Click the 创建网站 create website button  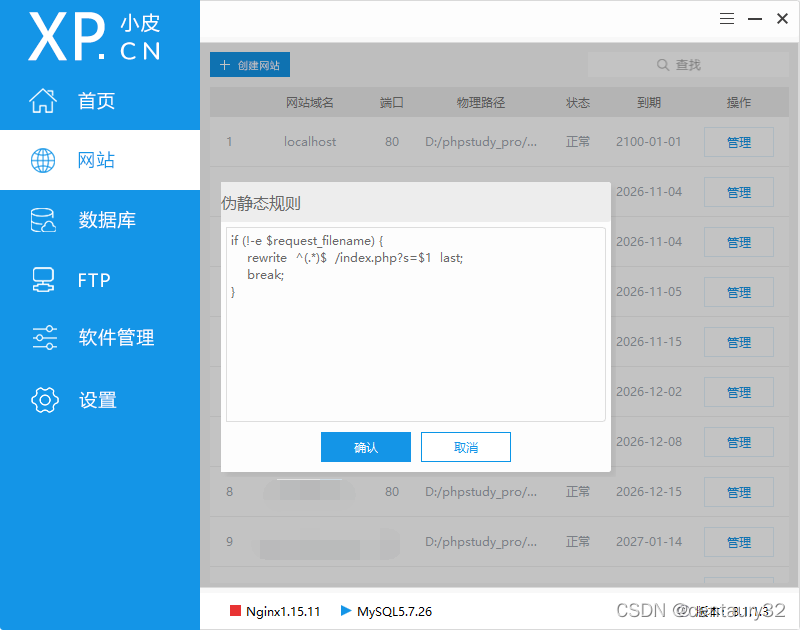(249, 64)
